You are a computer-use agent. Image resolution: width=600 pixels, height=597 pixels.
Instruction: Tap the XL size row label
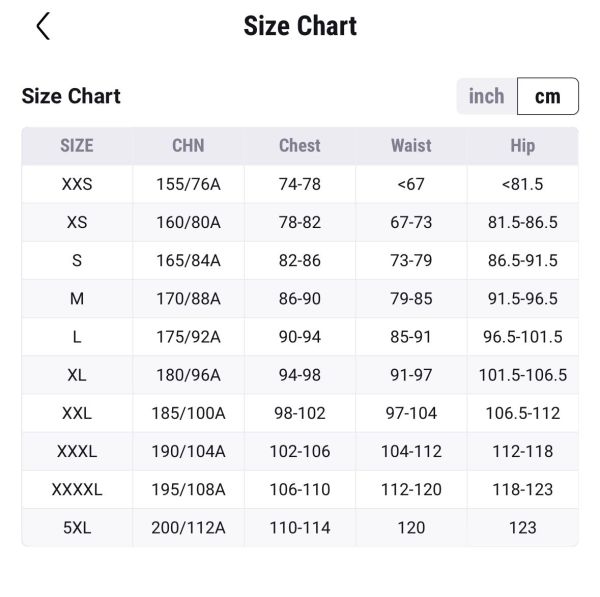[x=77, y=375]
